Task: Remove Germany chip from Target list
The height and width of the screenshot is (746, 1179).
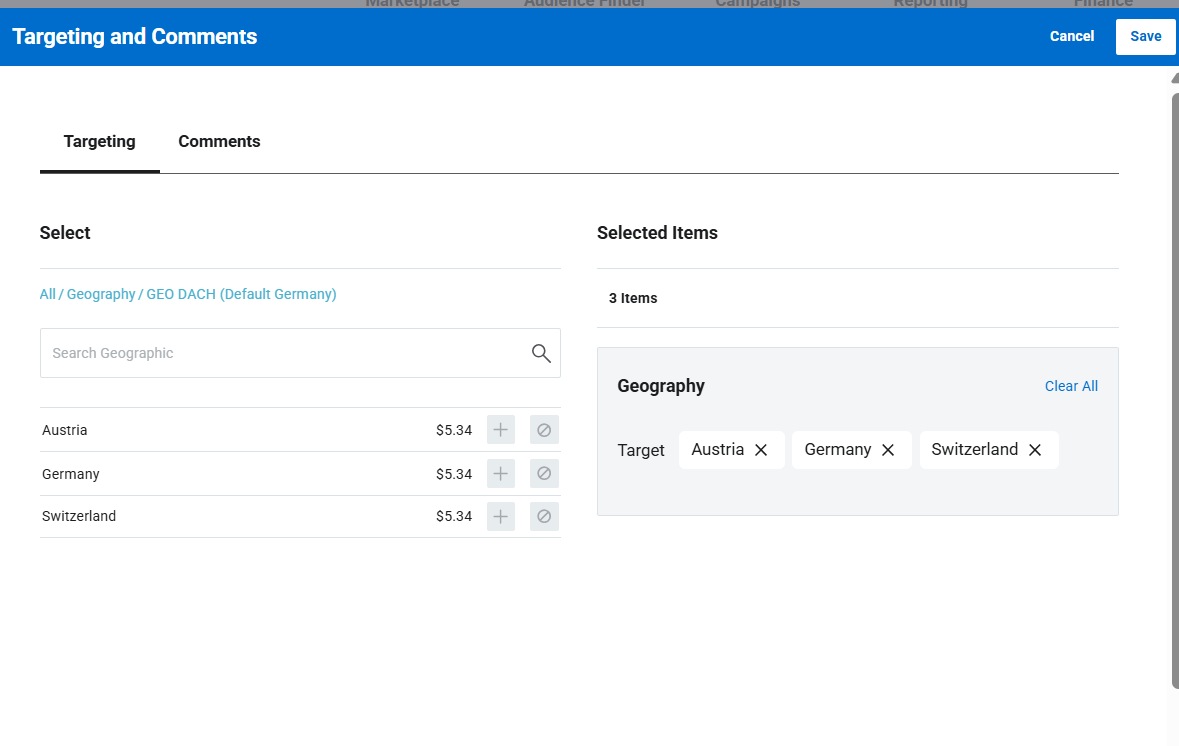Action: click(888, 450)
